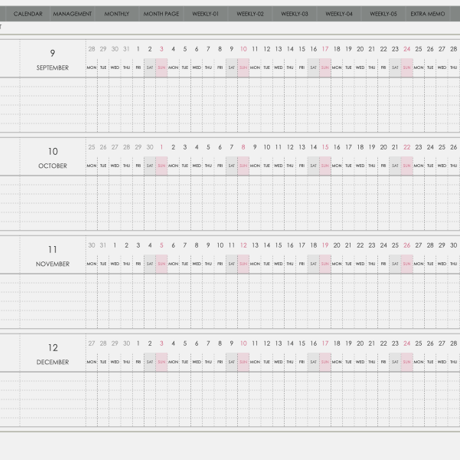Select the SEPTEMBER month label
This screenshot has height=460, width=460.
click(52, 68)
